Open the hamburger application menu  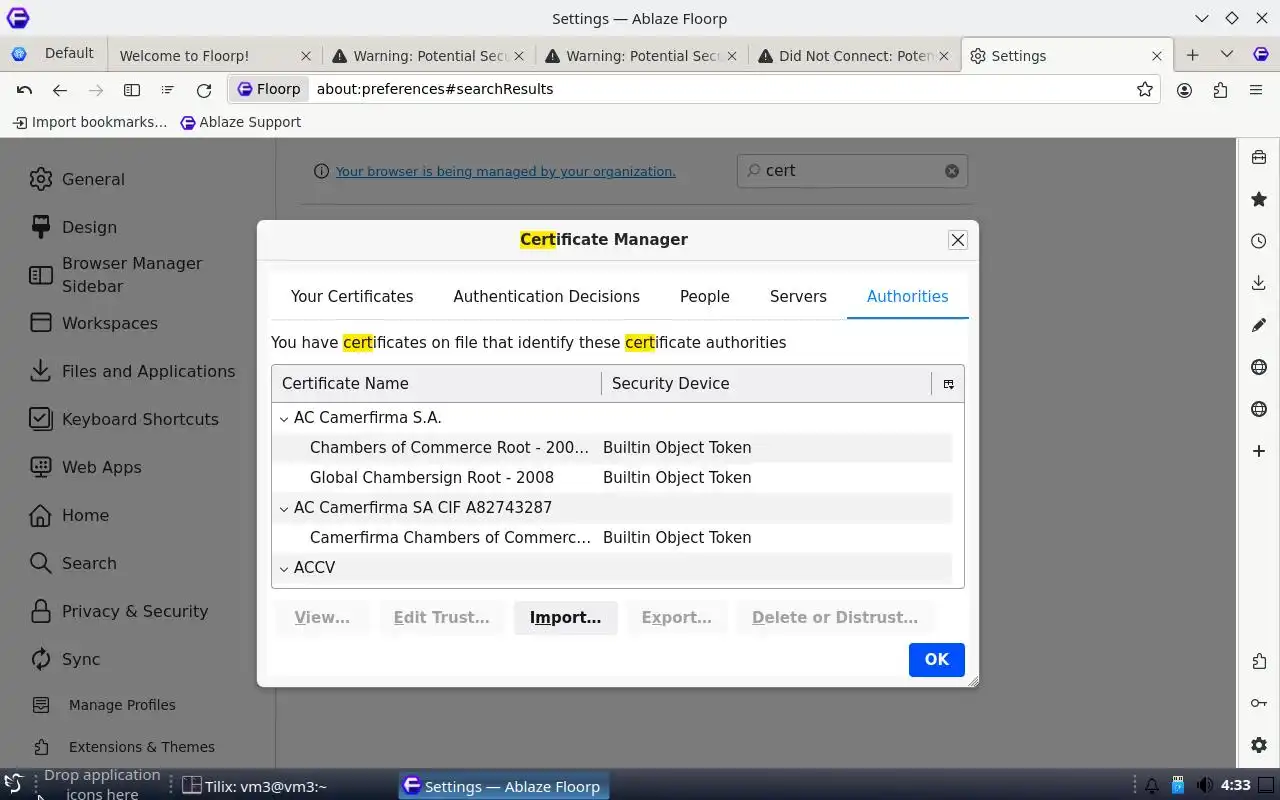tap(1256, 90)
